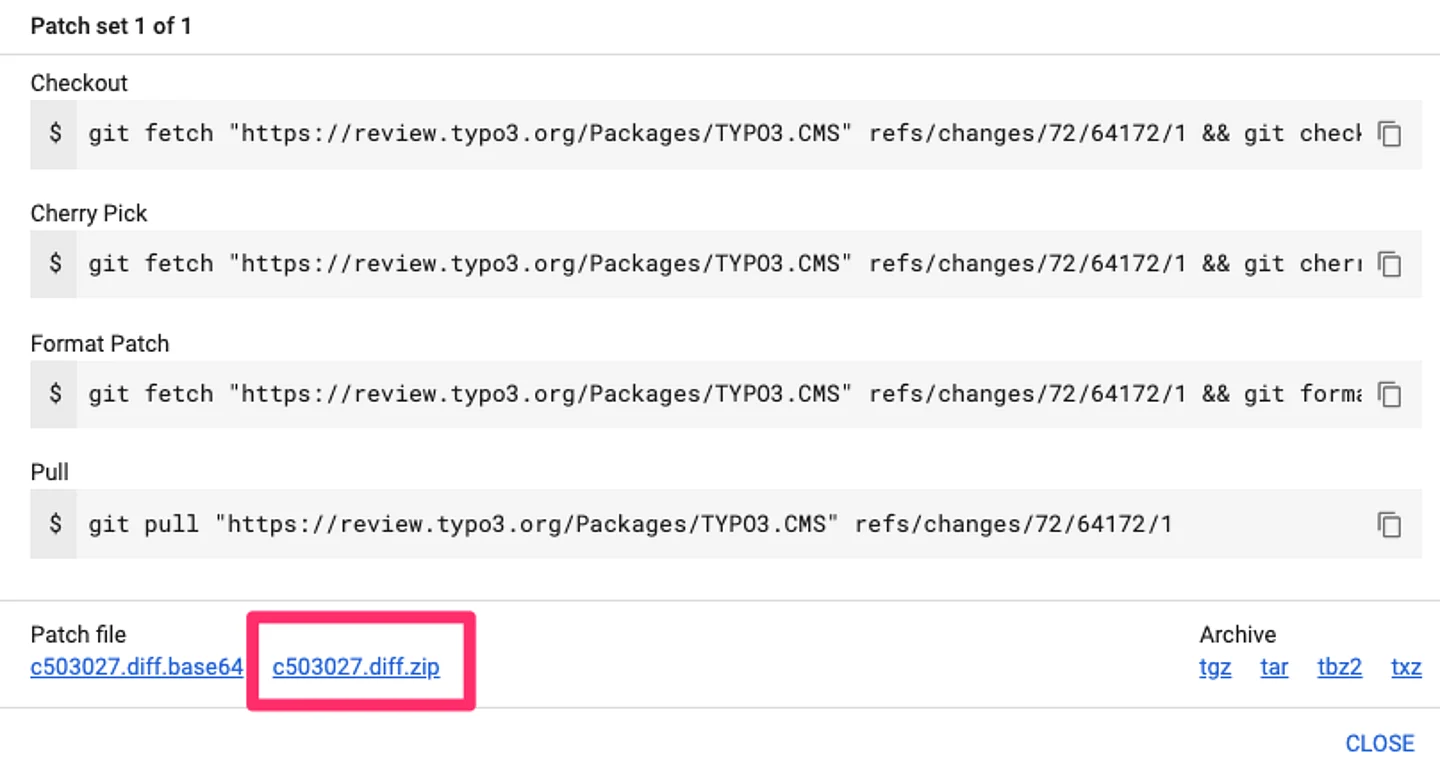The width and height of the screenshot is (1440, 780).
Task: Download the txz archive
Action: click(x=1406, y=667)
